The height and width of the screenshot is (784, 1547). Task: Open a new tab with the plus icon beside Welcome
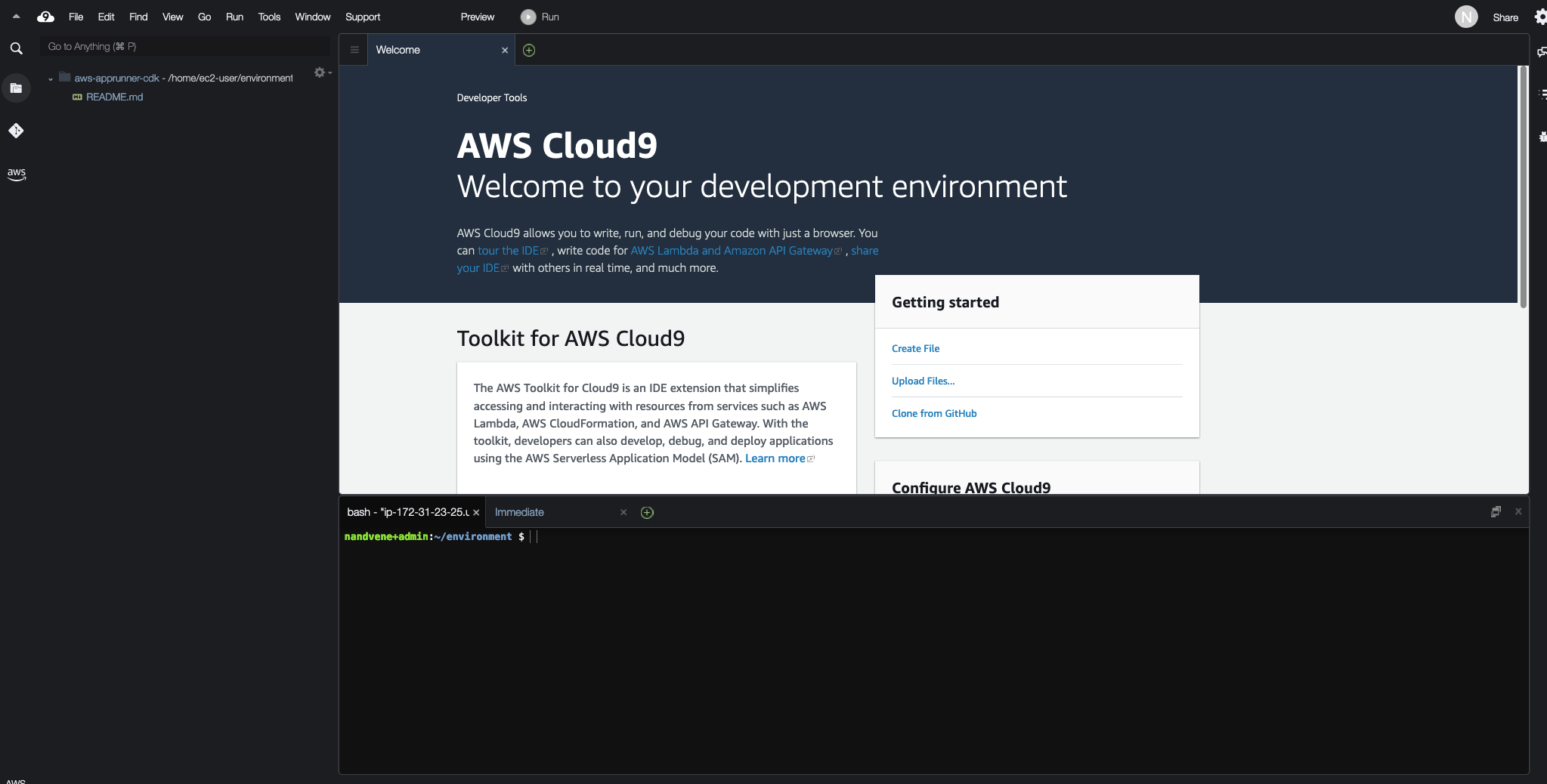tap(529, 50)
